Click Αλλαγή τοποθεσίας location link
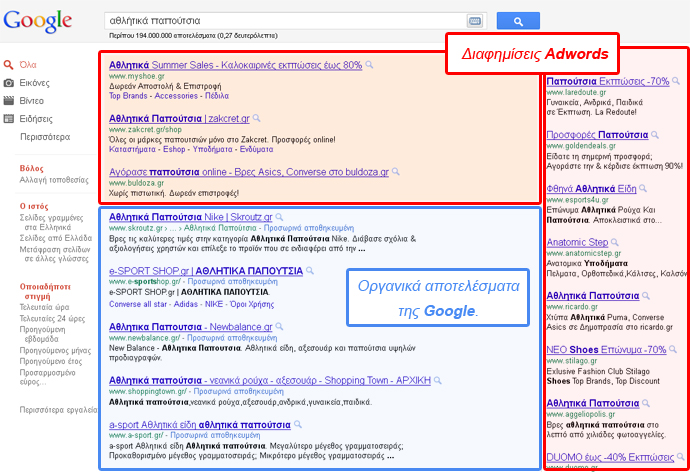690x472 pixels. [54, 180]
